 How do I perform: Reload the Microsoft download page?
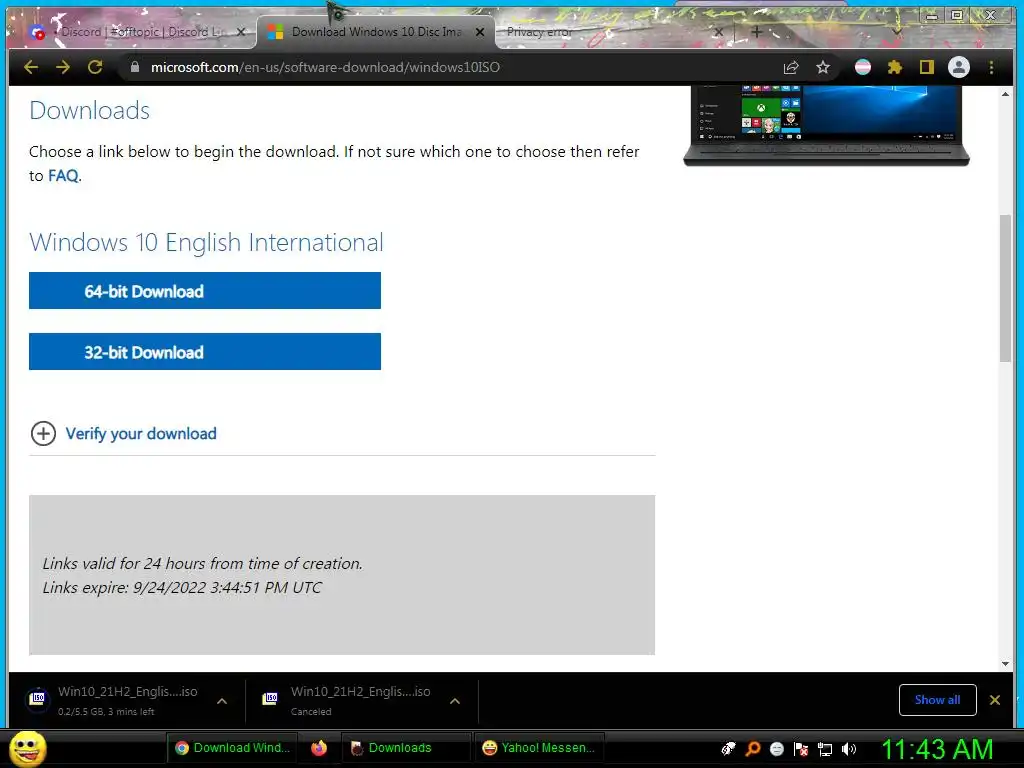(x=95, y=67)
